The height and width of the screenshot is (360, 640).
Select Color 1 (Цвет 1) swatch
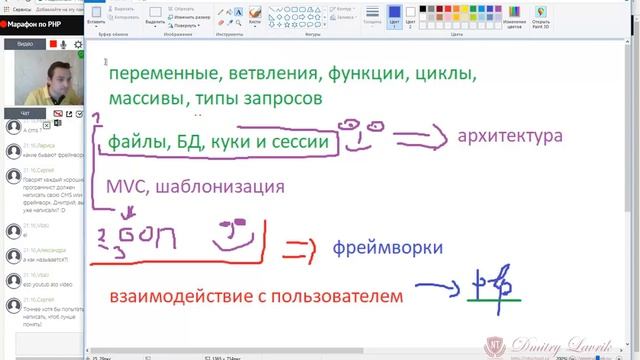(394, 17)
